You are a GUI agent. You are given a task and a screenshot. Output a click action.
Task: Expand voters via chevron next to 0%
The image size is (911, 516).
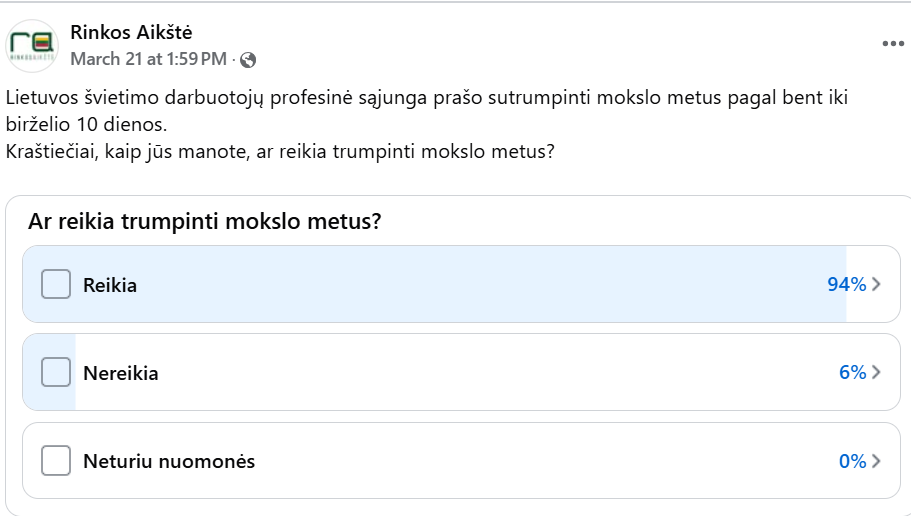click(x=876, y=461)
